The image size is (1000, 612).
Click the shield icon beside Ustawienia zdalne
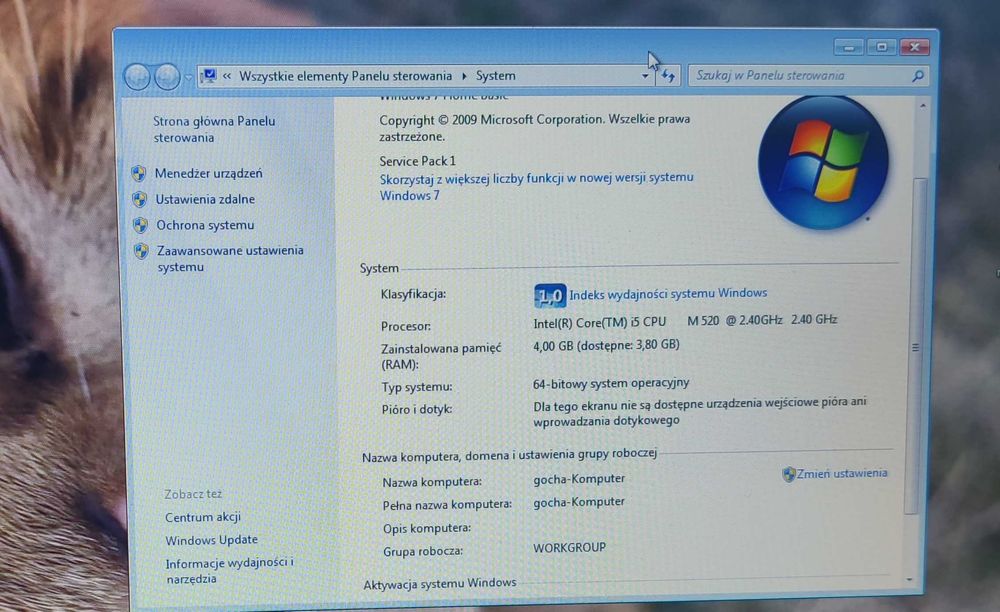[x=140, y=200]
